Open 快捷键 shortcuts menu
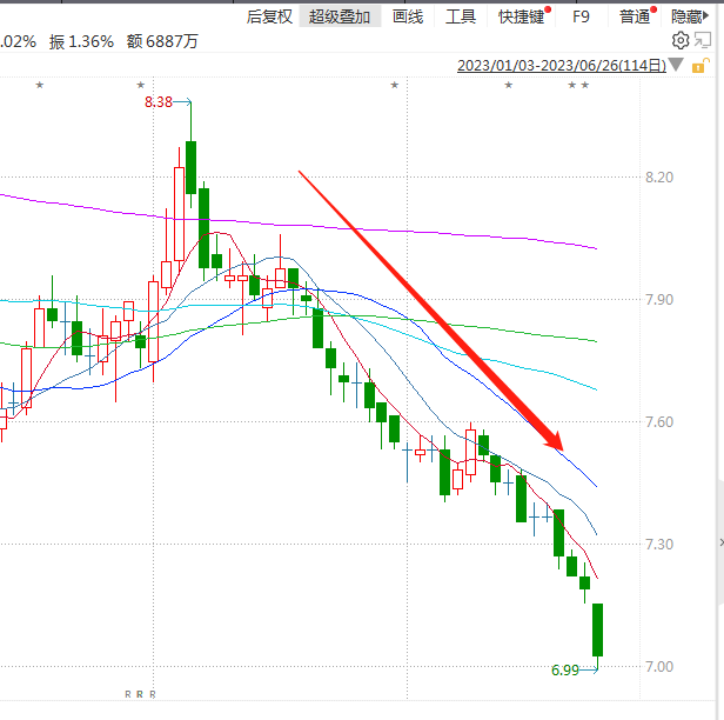Screen dimensions: 724x720 521,17
